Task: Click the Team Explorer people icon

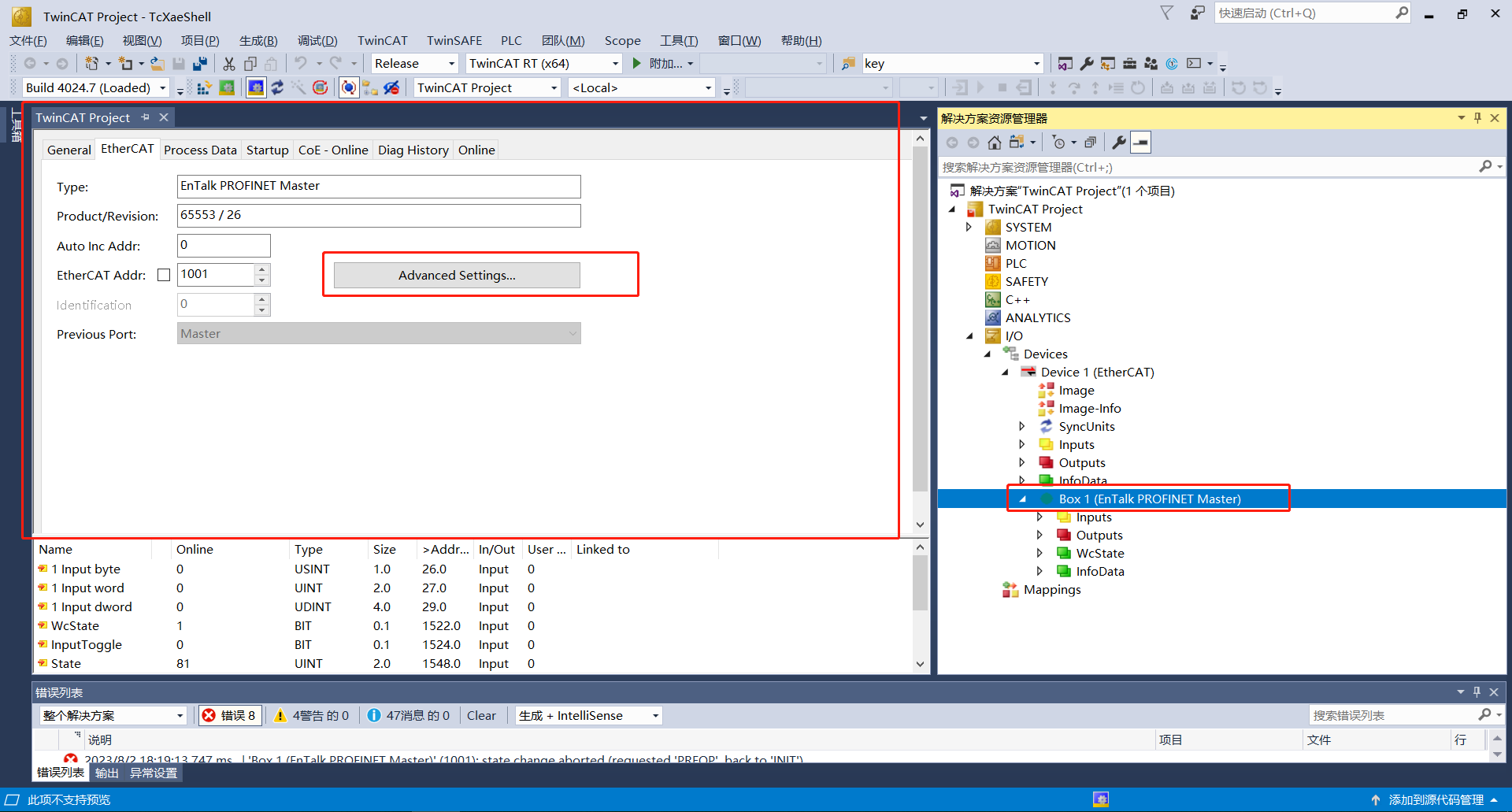Action: (1151, 64)
